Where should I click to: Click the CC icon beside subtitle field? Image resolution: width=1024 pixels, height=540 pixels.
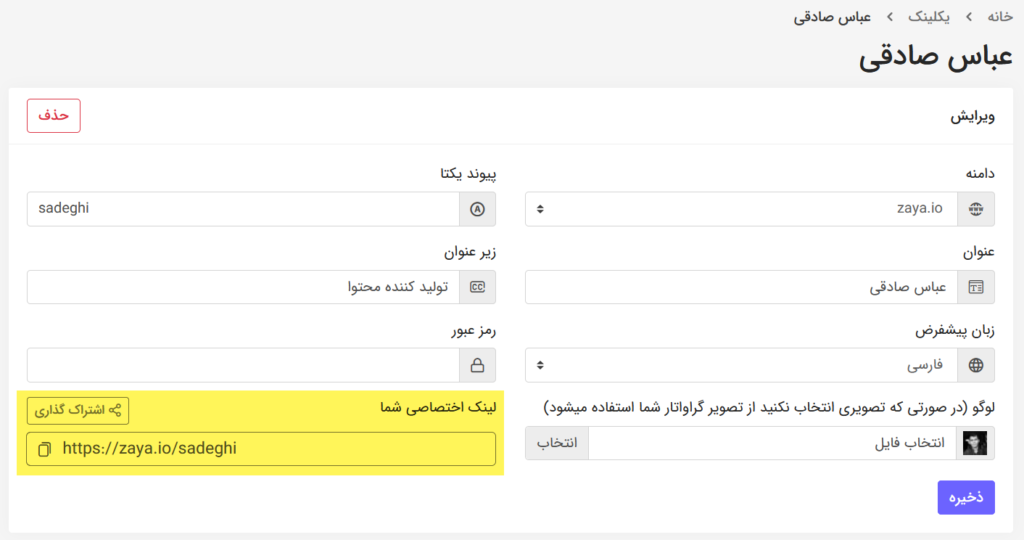pos(477,287)
